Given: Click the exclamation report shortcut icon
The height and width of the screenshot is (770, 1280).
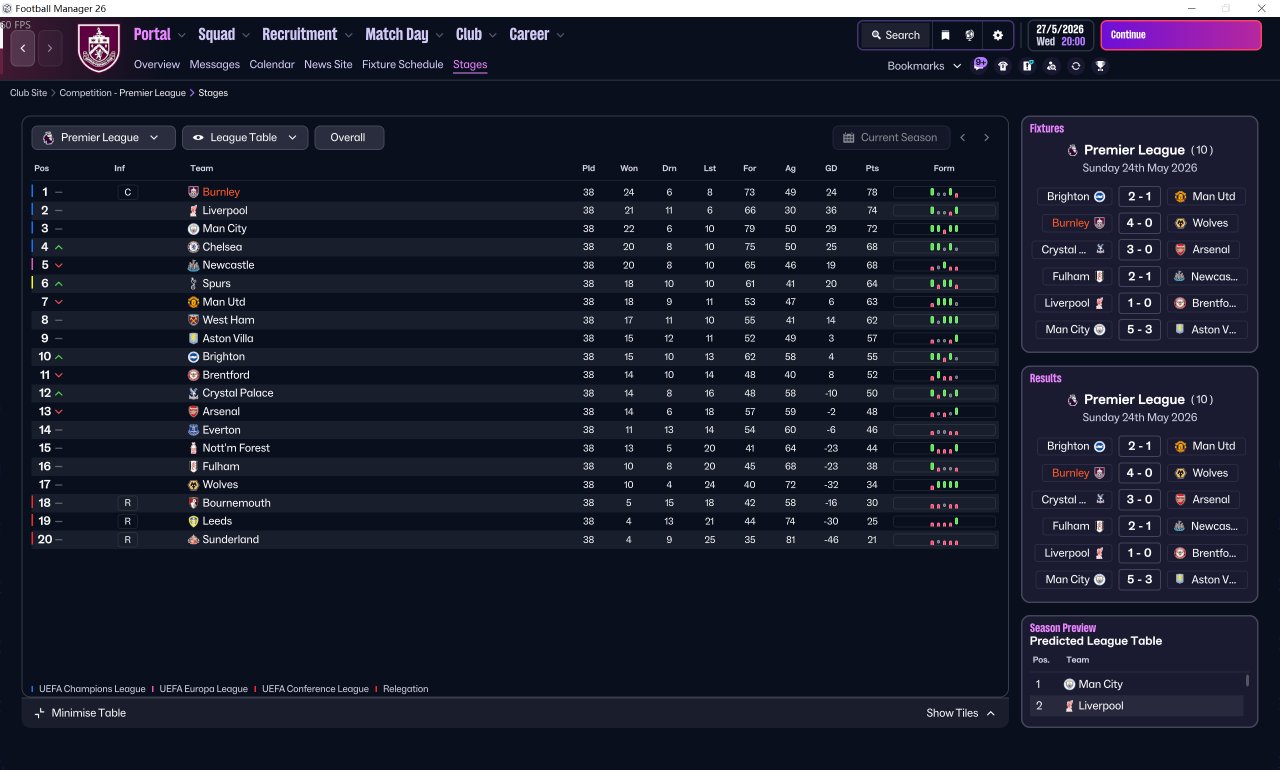Looking at the screenshot, I should 1027,66.
